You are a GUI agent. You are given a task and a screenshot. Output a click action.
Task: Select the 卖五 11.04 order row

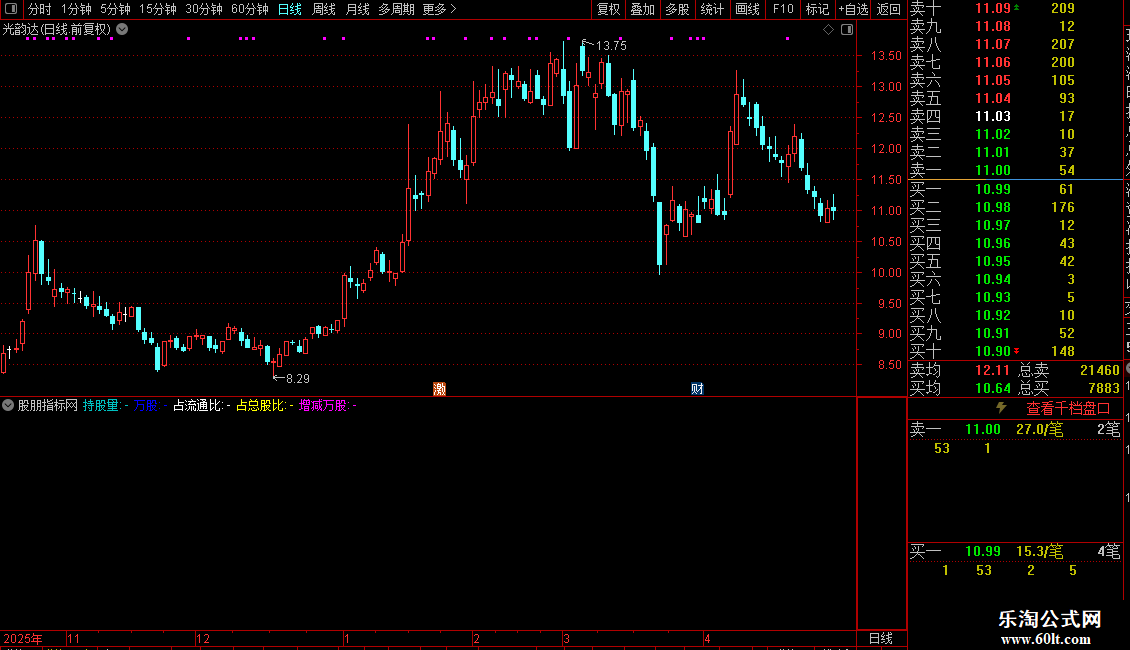(1015, 99)
